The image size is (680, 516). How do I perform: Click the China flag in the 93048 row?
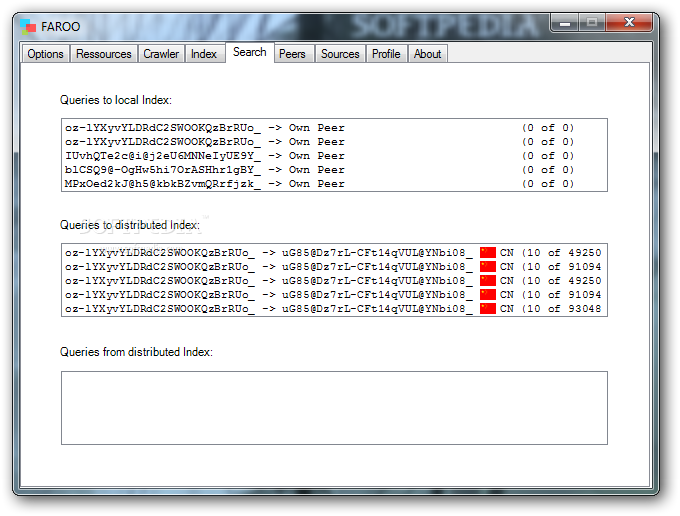(487, 309)
